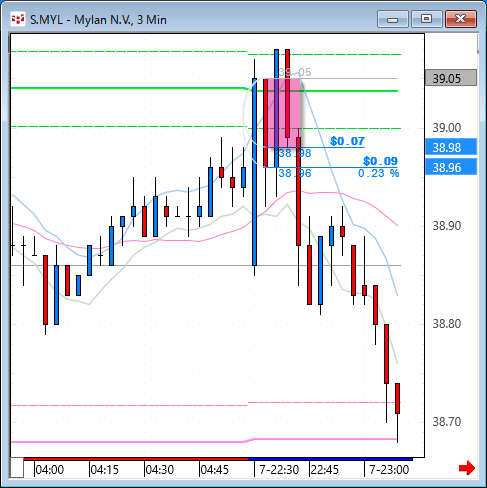Click the 22:45 time axis label
The height and width of the screenshot is (488, 487).
pos(325,470)
